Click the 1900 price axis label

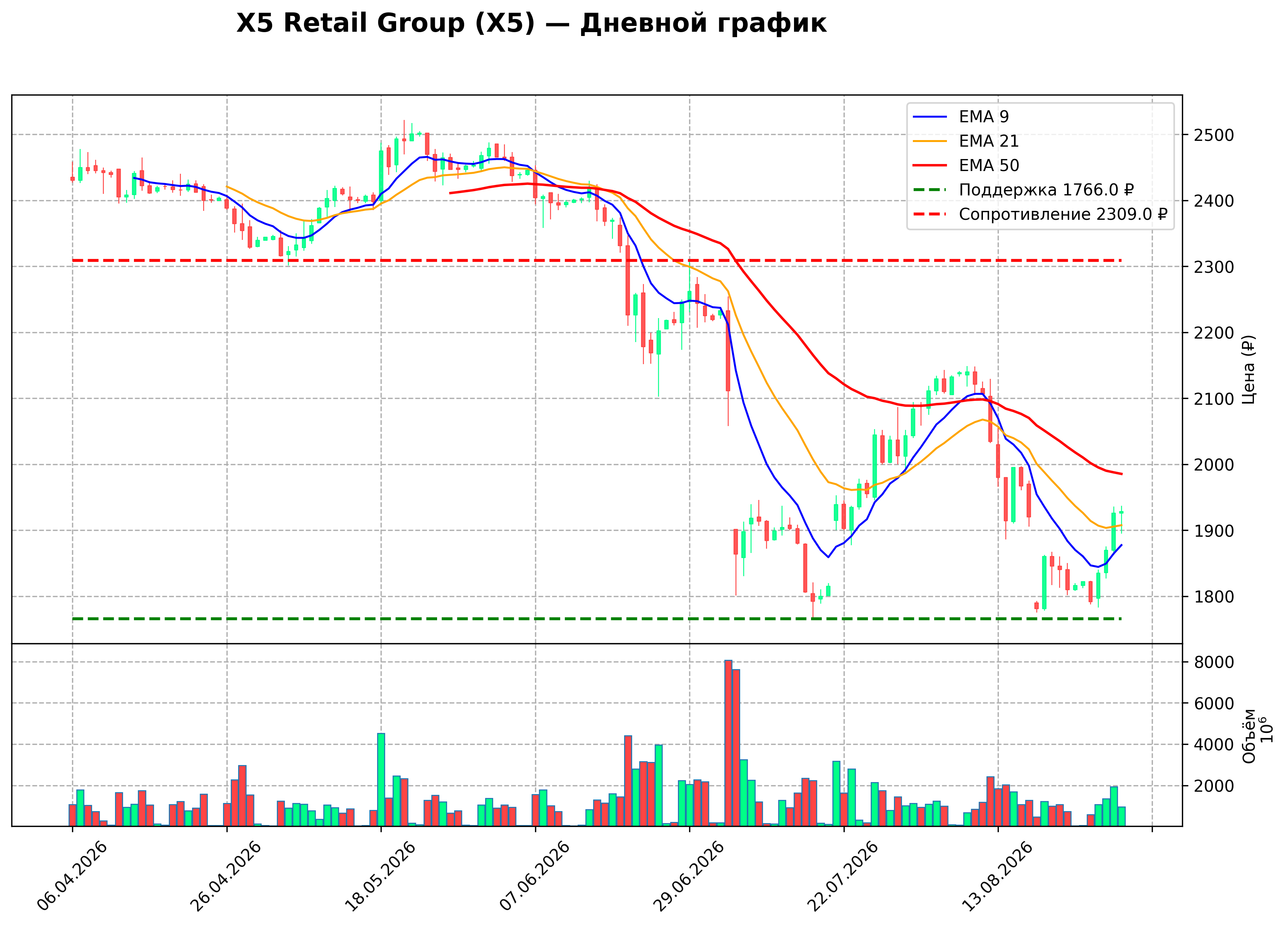[1213, 531]
